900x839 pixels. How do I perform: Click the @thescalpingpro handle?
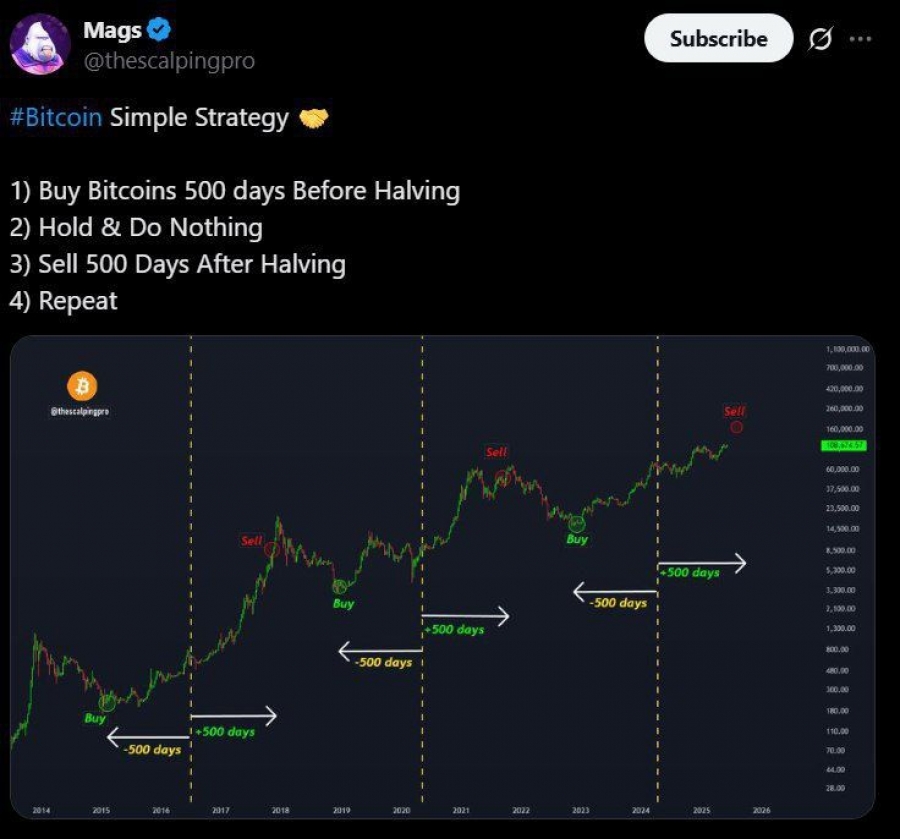click(x=169, y=60)
